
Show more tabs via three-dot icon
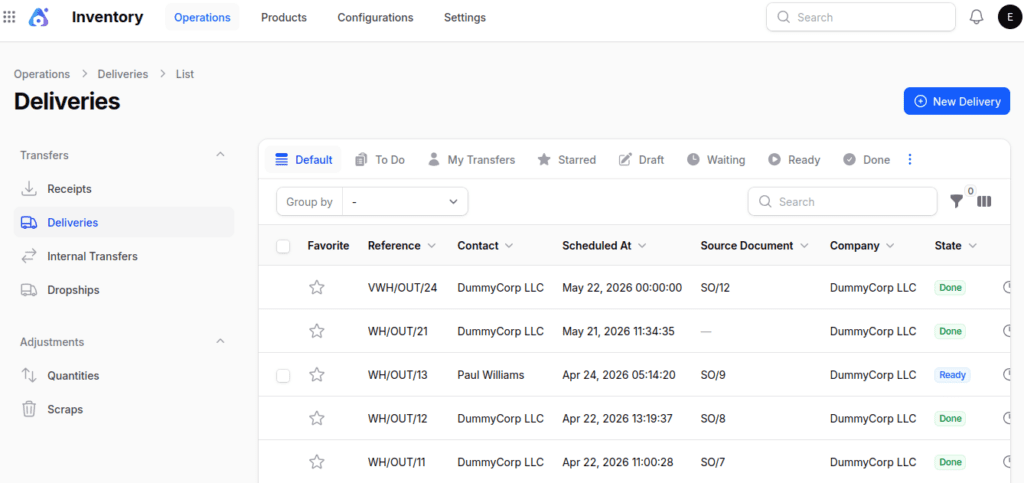910,159
